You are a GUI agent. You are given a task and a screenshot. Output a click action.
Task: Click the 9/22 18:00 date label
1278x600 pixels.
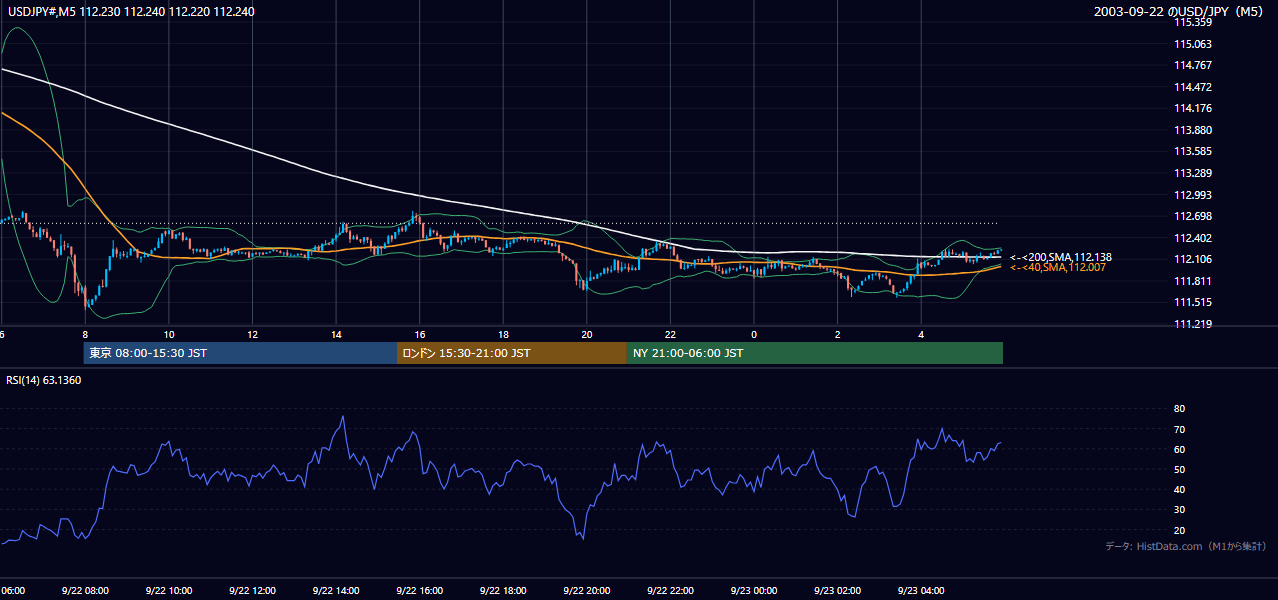click(503, 590)
